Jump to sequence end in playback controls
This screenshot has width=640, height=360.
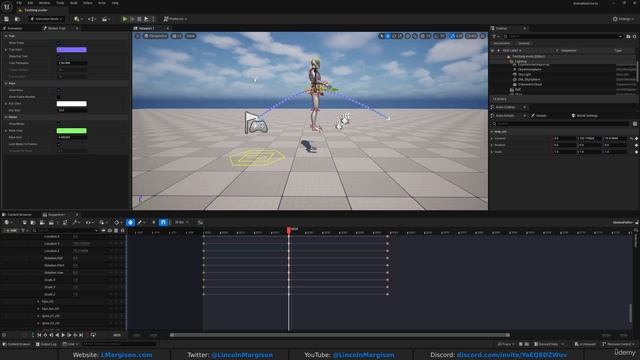tap(81, 335)
